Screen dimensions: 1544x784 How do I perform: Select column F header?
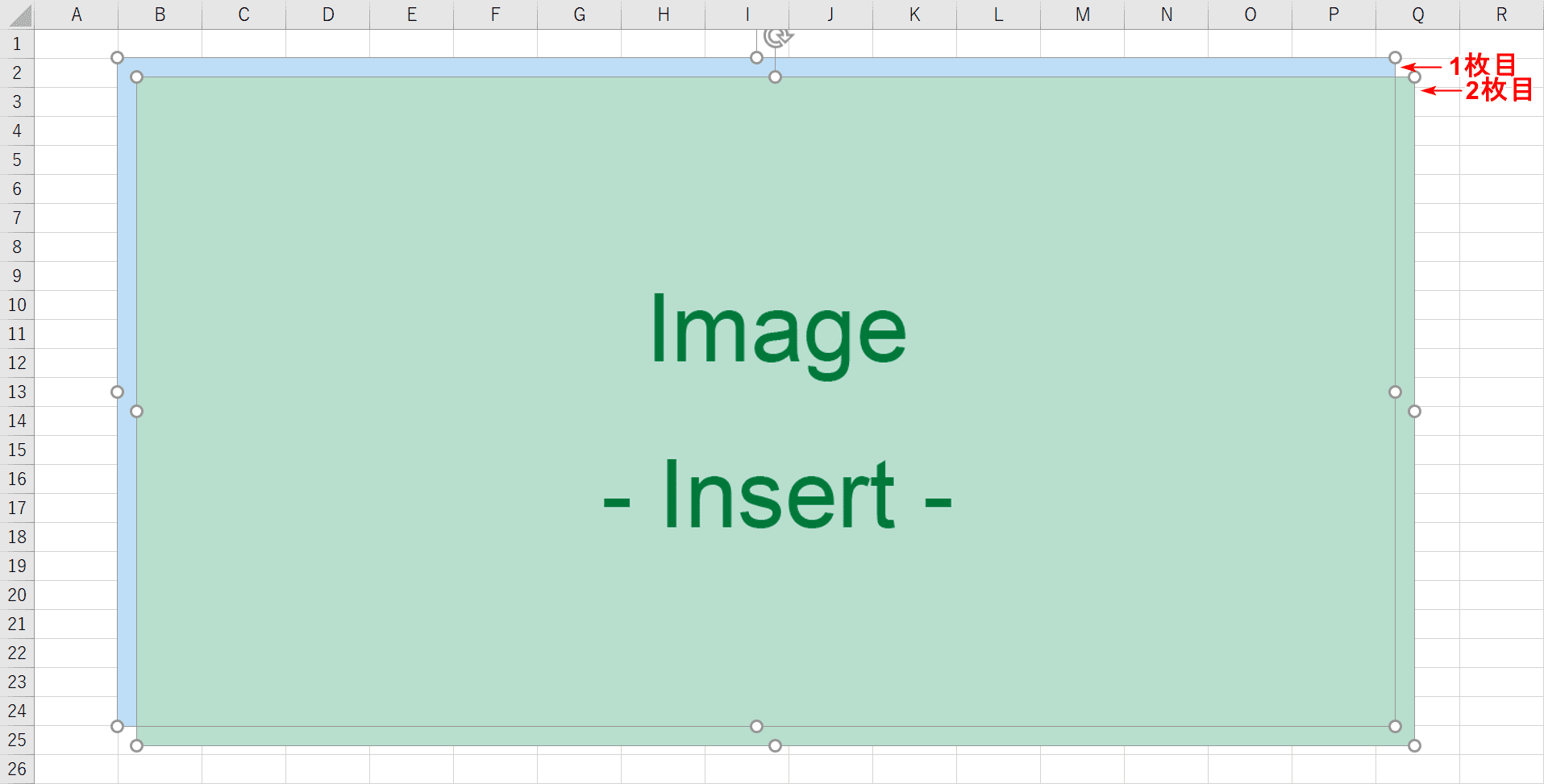pos(496,15)
